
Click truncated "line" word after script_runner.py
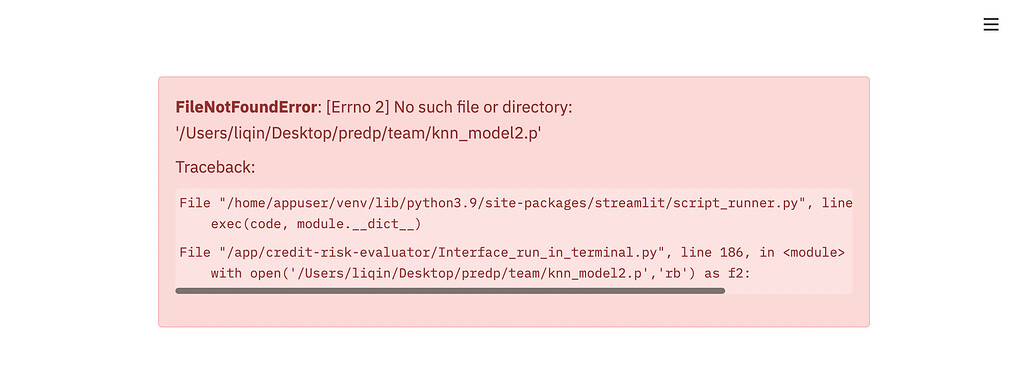click(x=837, y=203)
